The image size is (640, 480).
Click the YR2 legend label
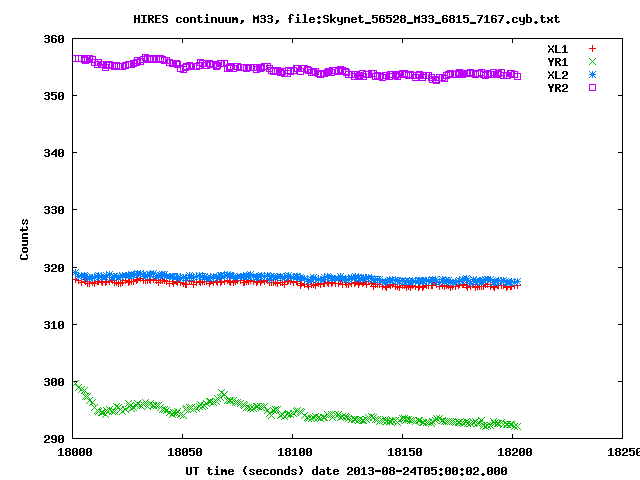tap(558, 88)
